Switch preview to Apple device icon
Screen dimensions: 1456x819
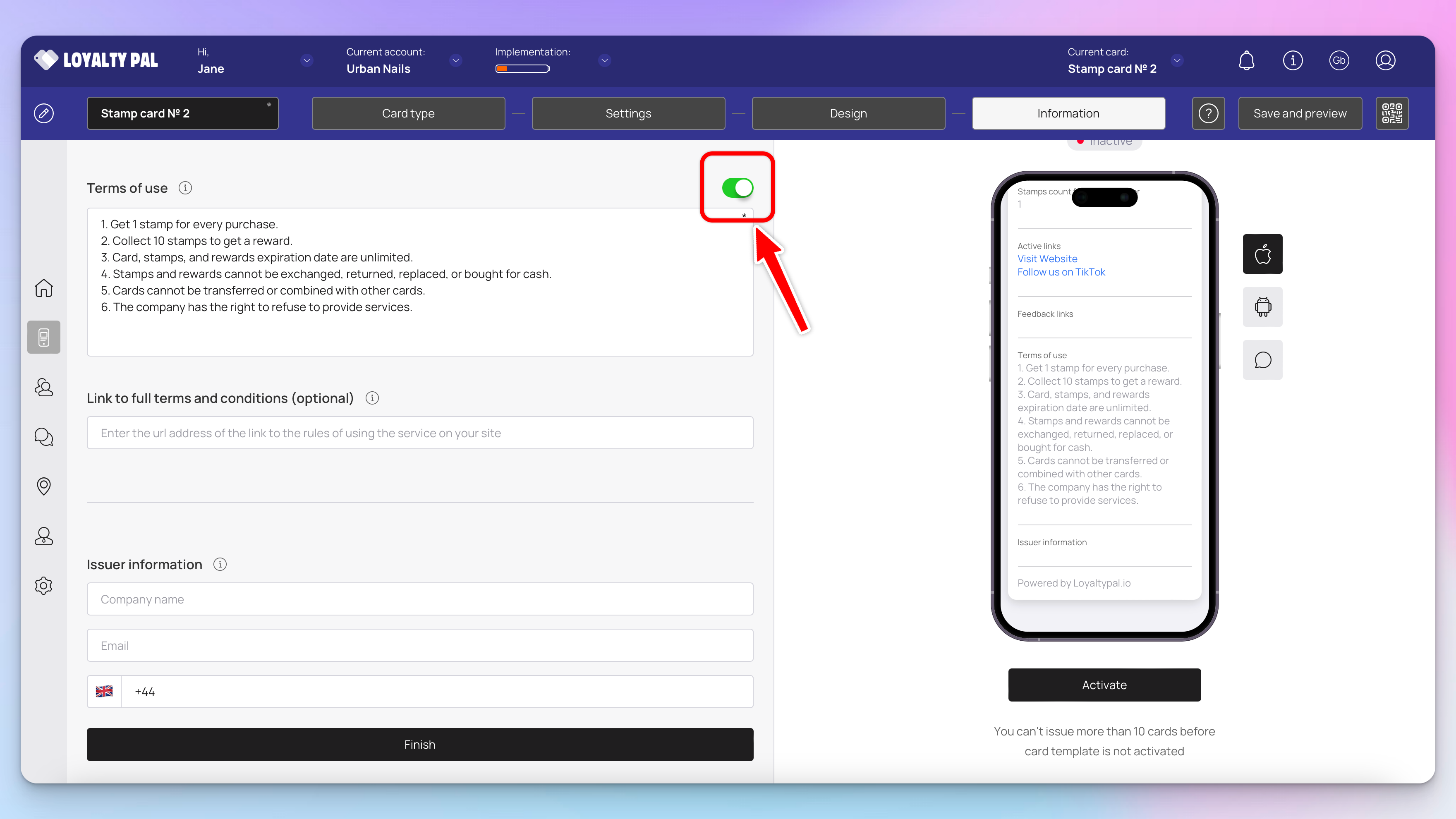[1262, 254]
